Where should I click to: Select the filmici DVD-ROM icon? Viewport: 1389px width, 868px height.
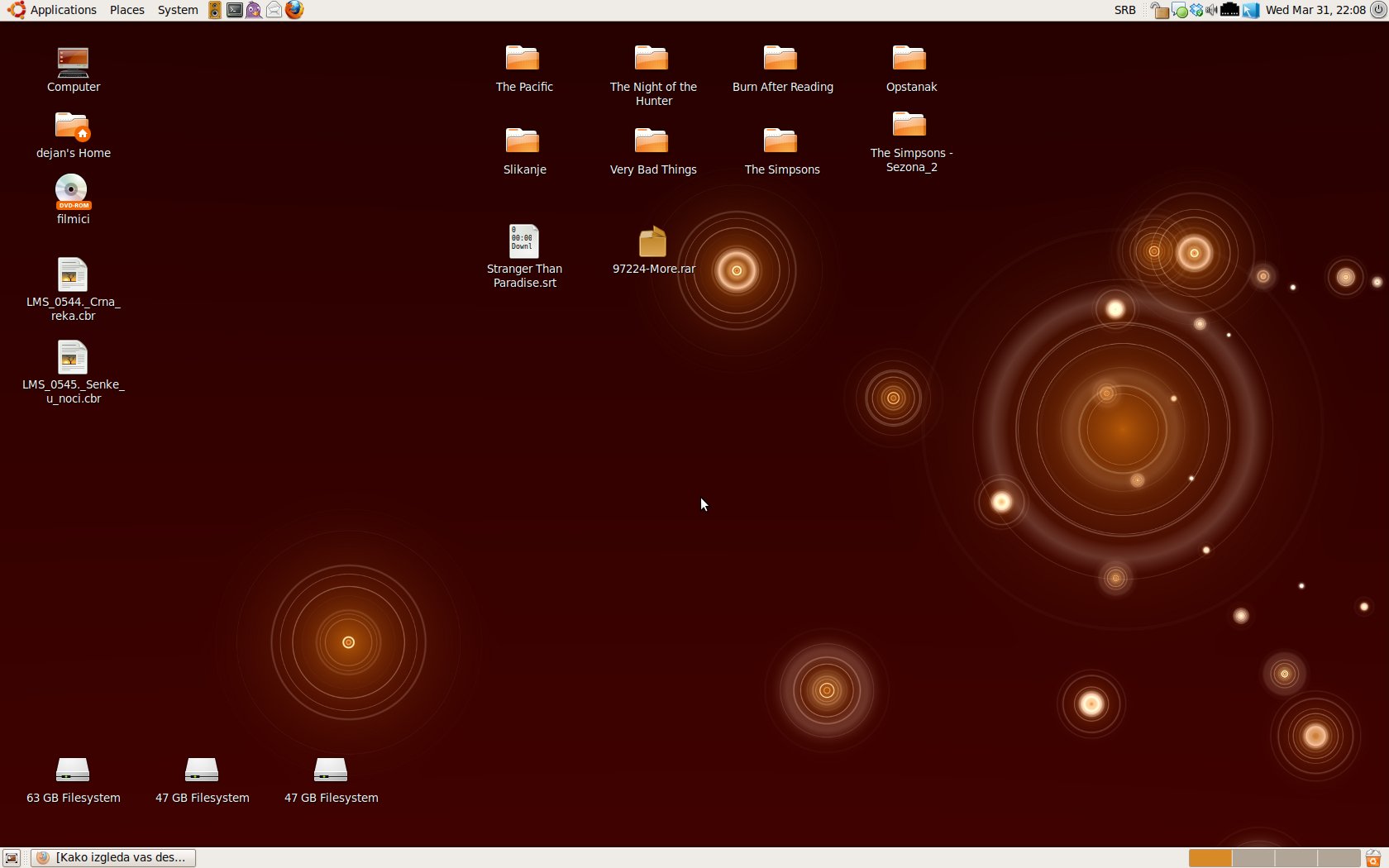(73, 192)
